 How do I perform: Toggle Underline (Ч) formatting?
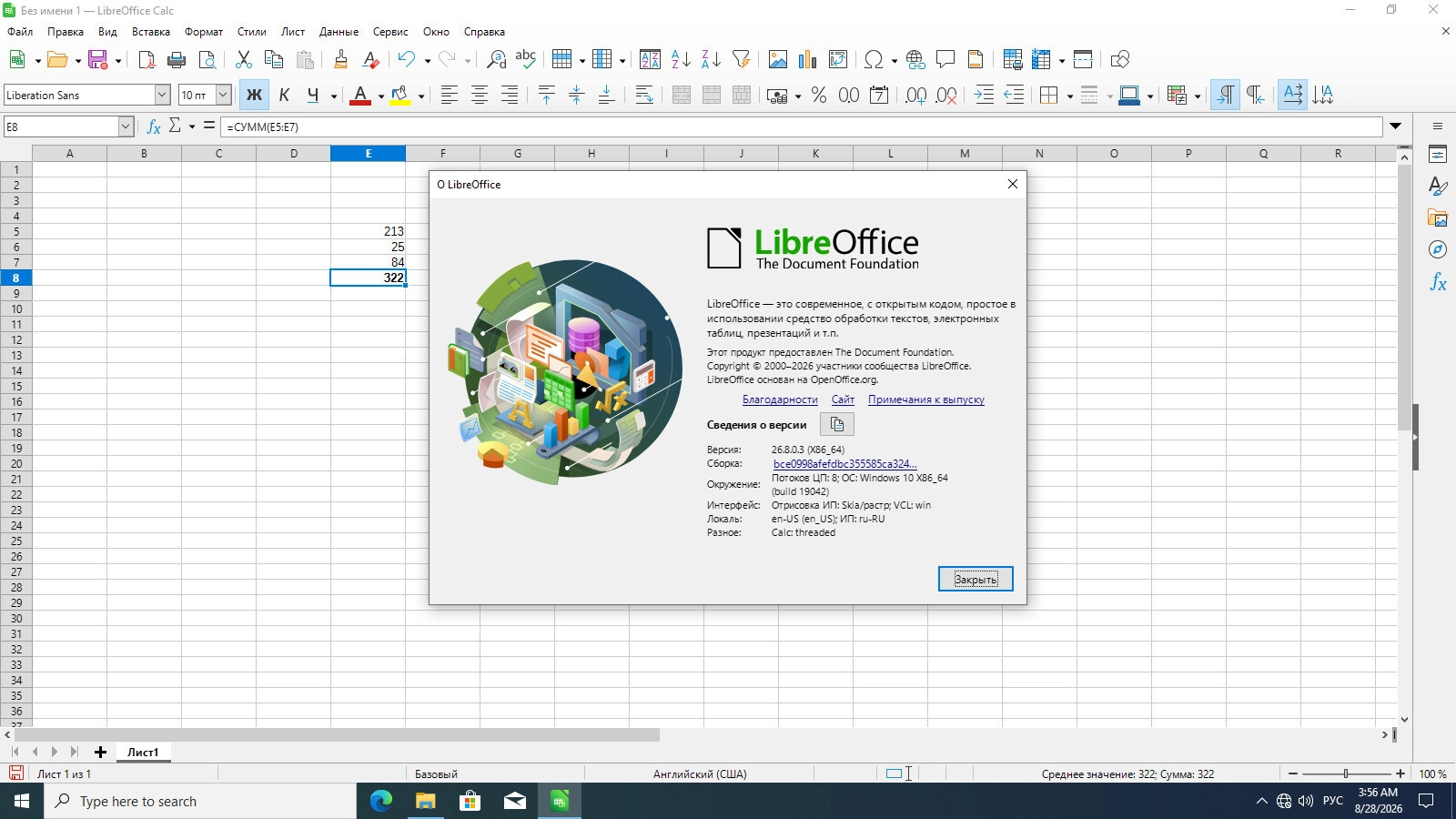[x=313, y=96]
